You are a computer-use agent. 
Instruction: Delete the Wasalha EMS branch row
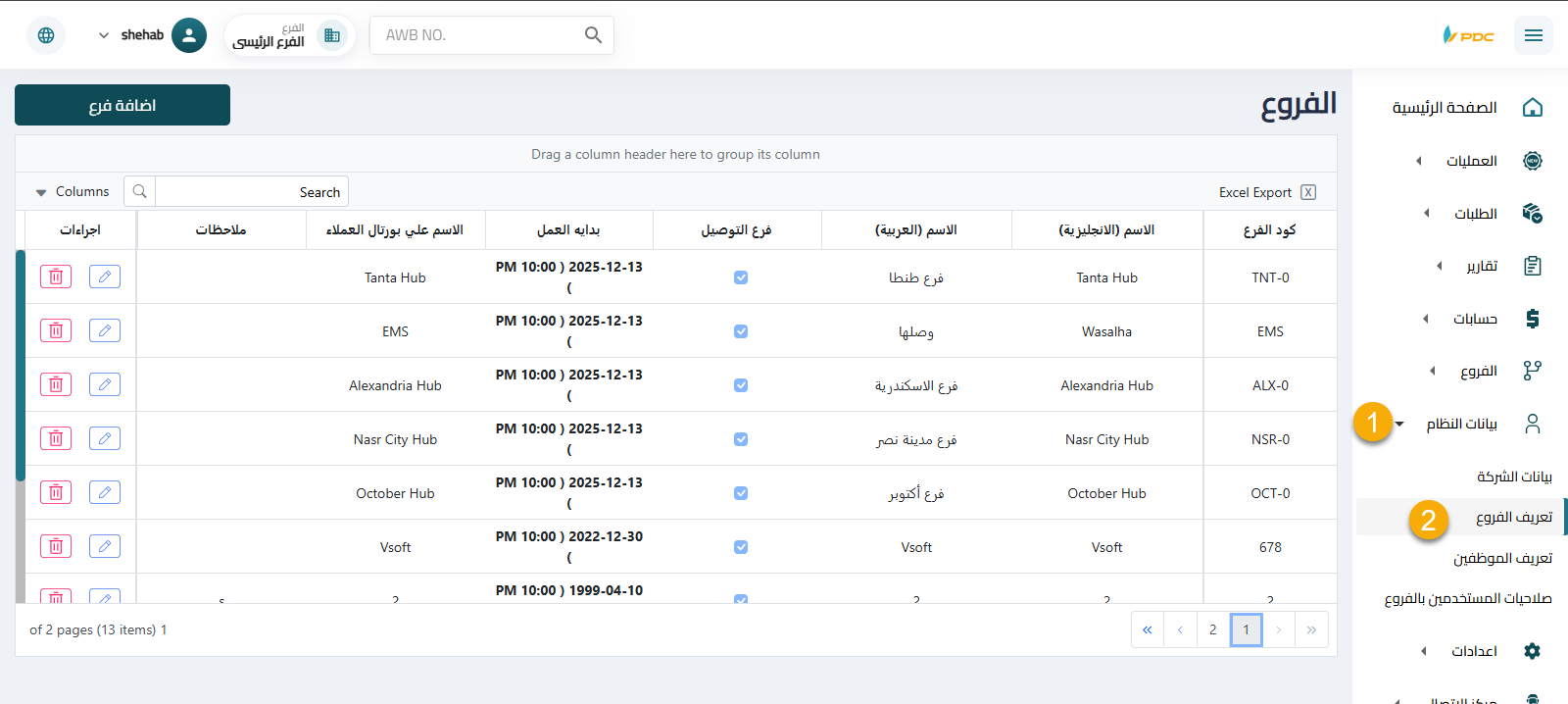point(56,330)
